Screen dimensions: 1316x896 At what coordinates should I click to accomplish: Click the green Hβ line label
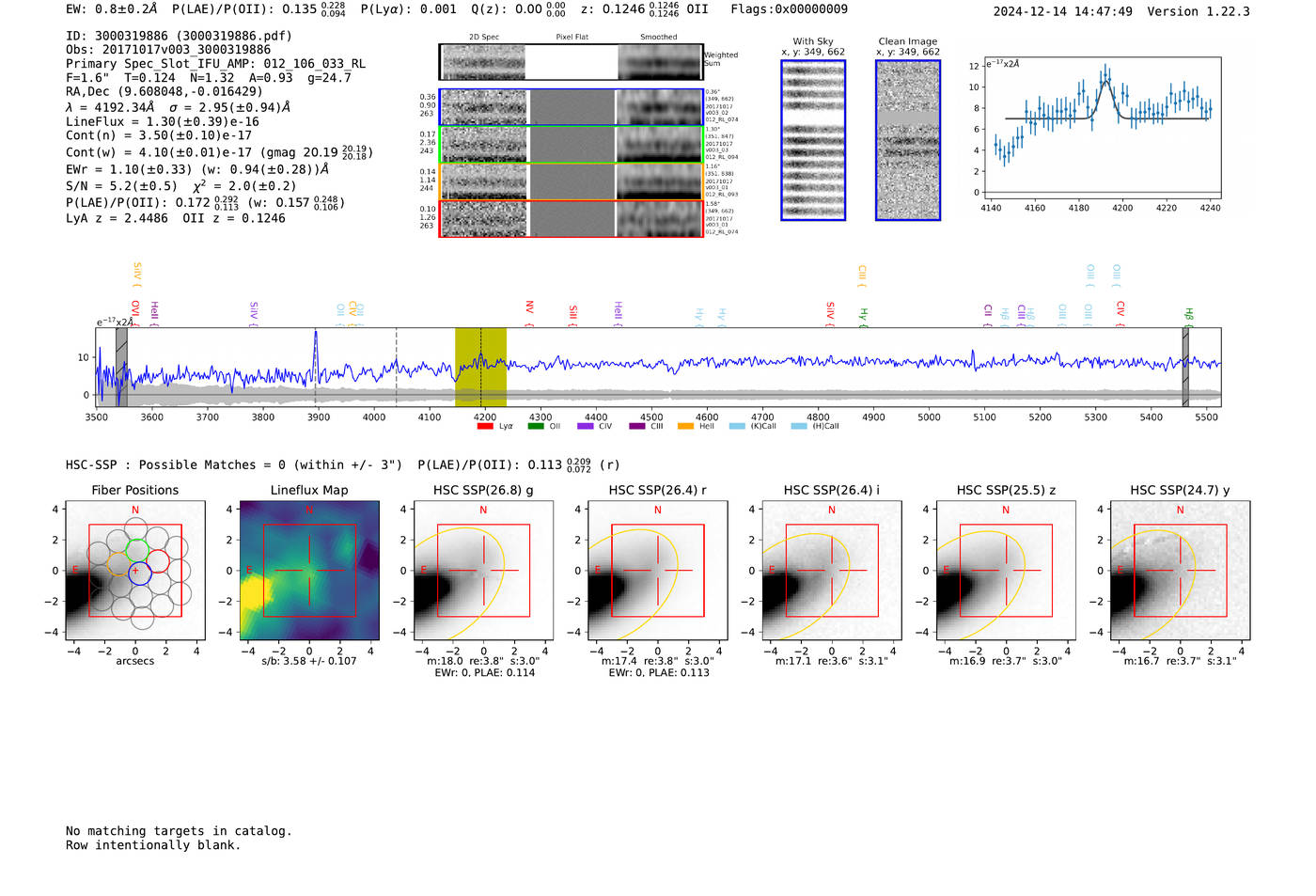1188,316
